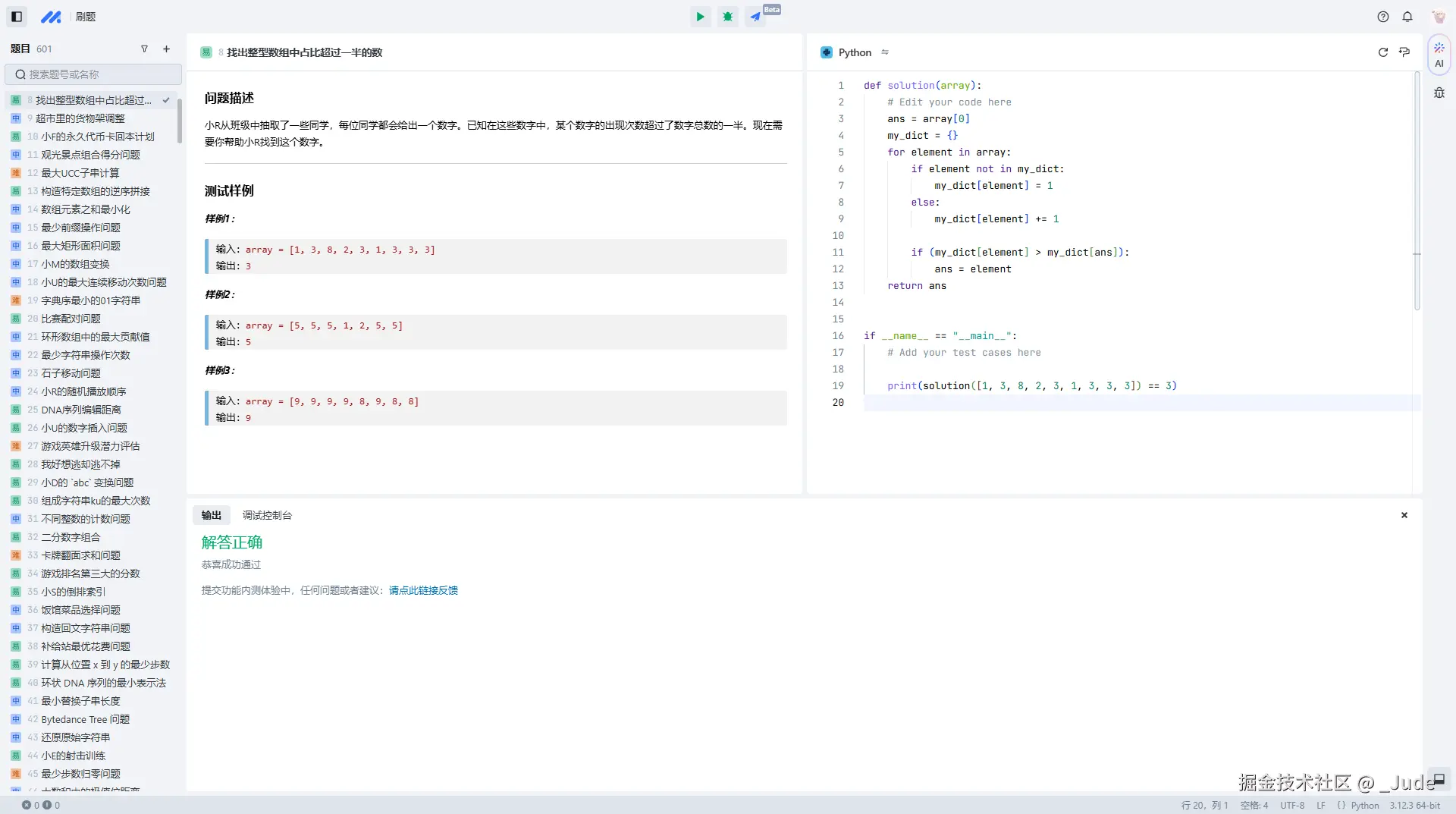This screenshot has height=814, width=1456.
Task: Open problem 32 二分数字组合
Action: tap(91, 537)
